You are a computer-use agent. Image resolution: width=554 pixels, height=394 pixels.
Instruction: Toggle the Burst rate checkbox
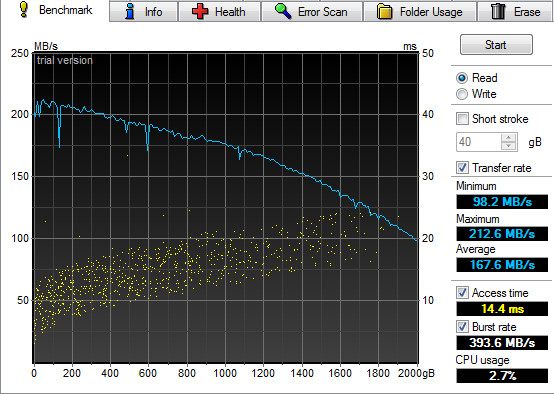tap(462, 327)
